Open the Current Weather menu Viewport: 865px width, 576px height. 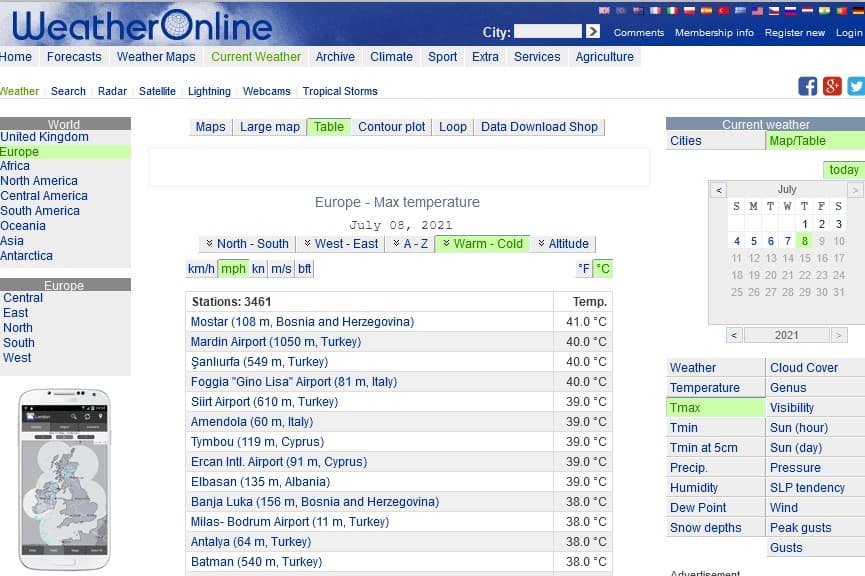coord(256,57)
